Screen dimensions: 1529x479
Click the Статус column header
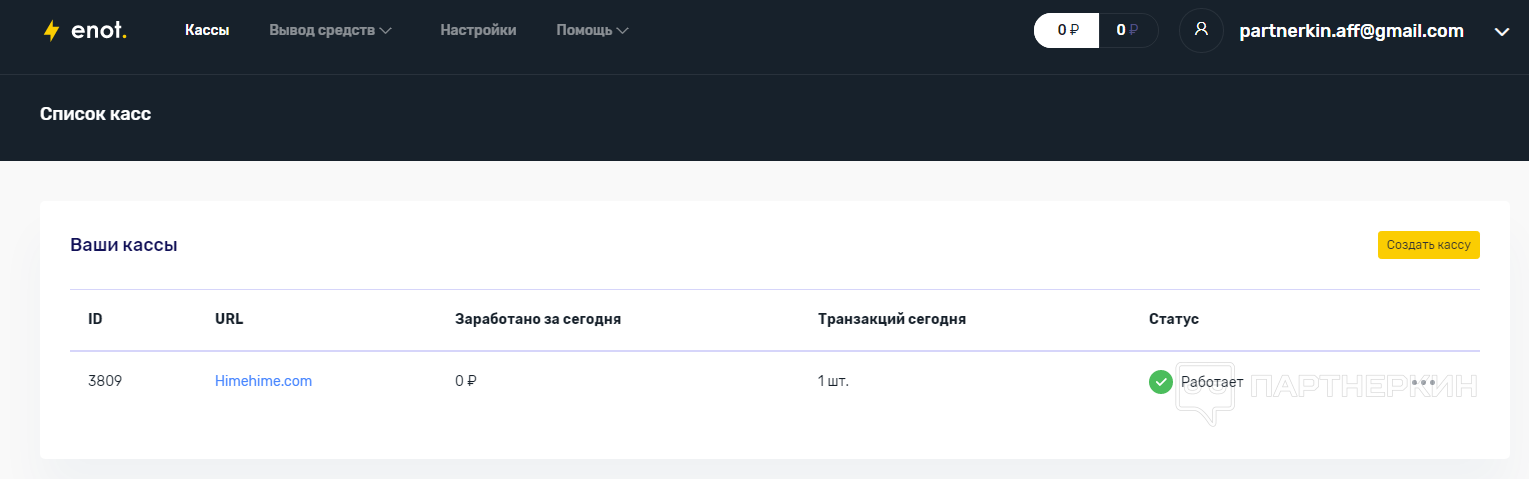pos(1173,320)
